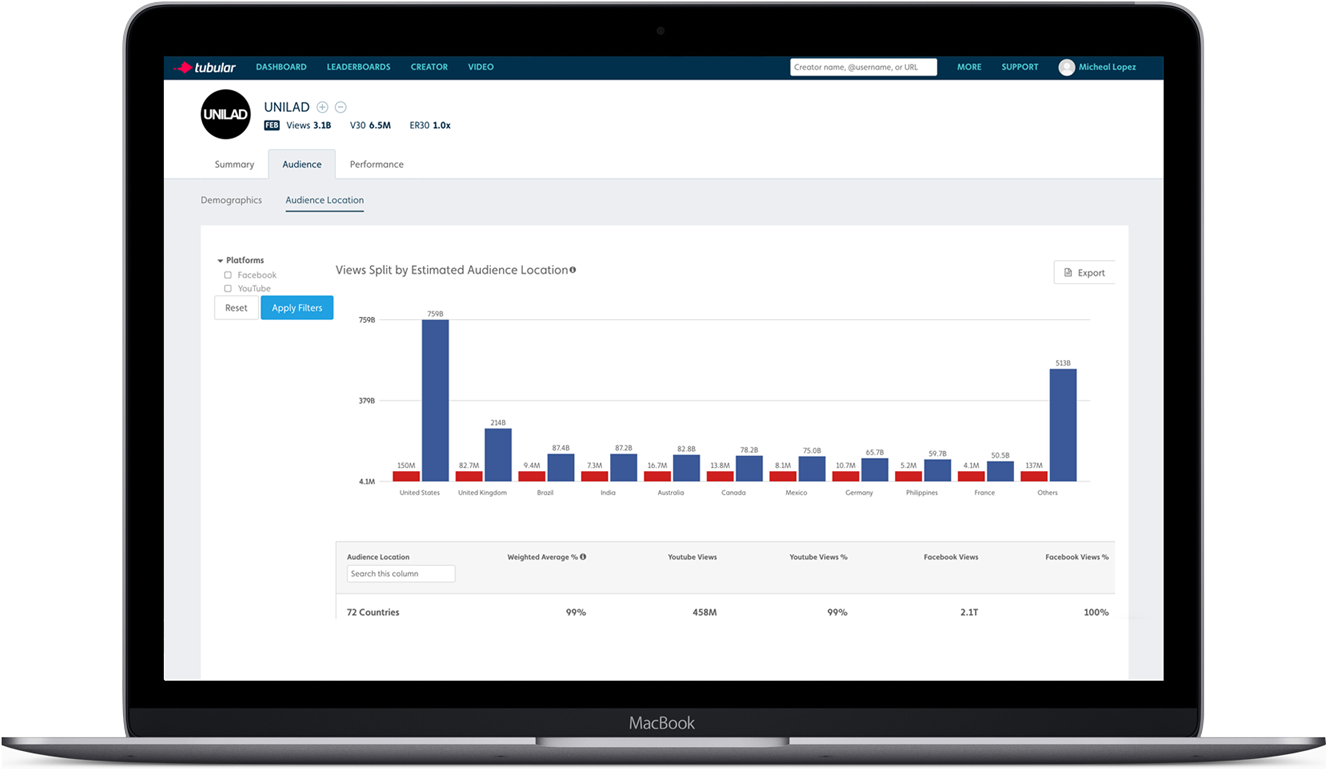Click the UNILAD profile logo

(225, 114)
